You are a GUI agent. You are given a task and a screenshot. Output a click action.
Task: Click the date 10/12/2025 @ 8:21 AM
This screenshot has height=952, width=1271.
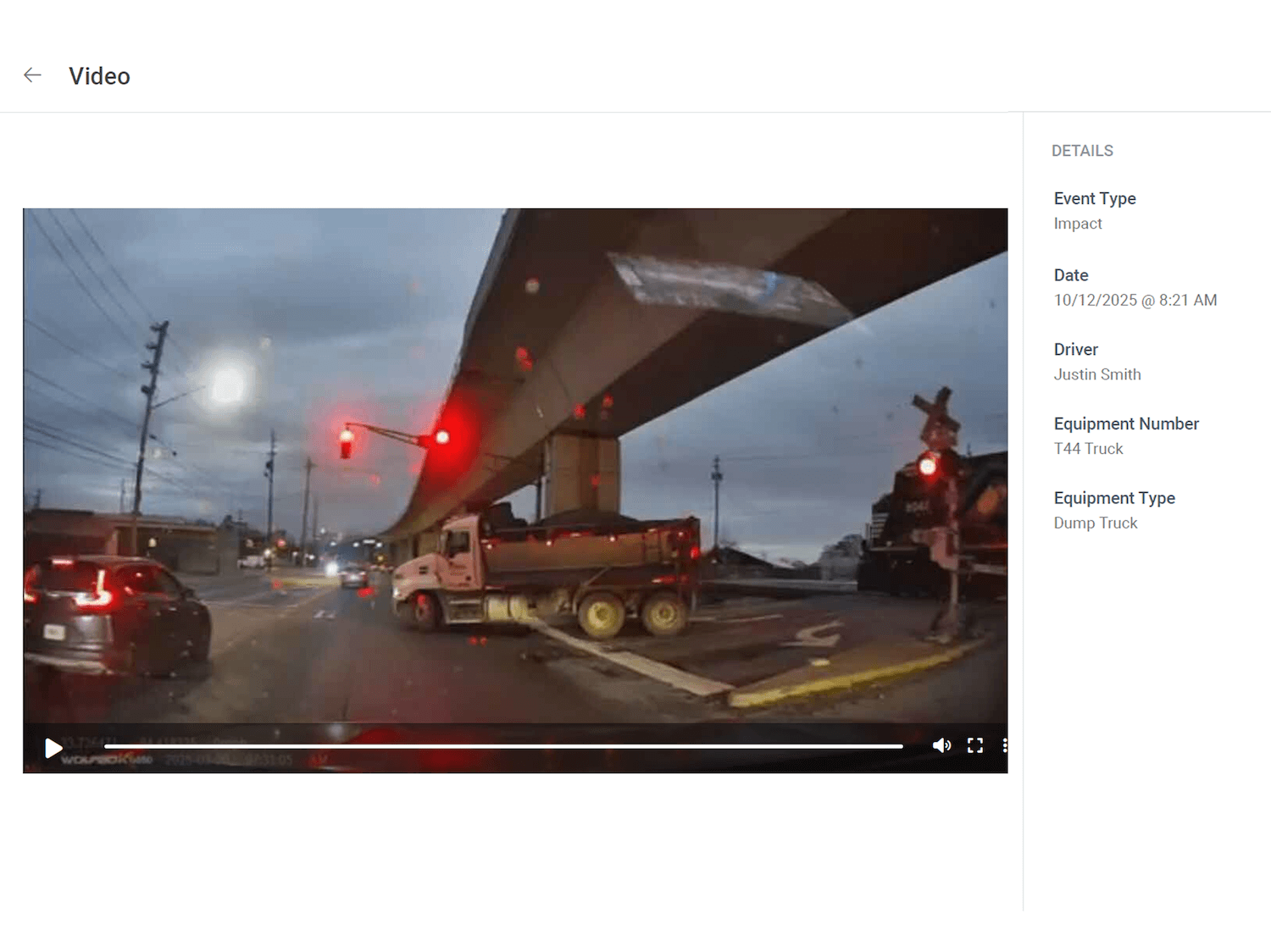click(x=1135, y=300)
